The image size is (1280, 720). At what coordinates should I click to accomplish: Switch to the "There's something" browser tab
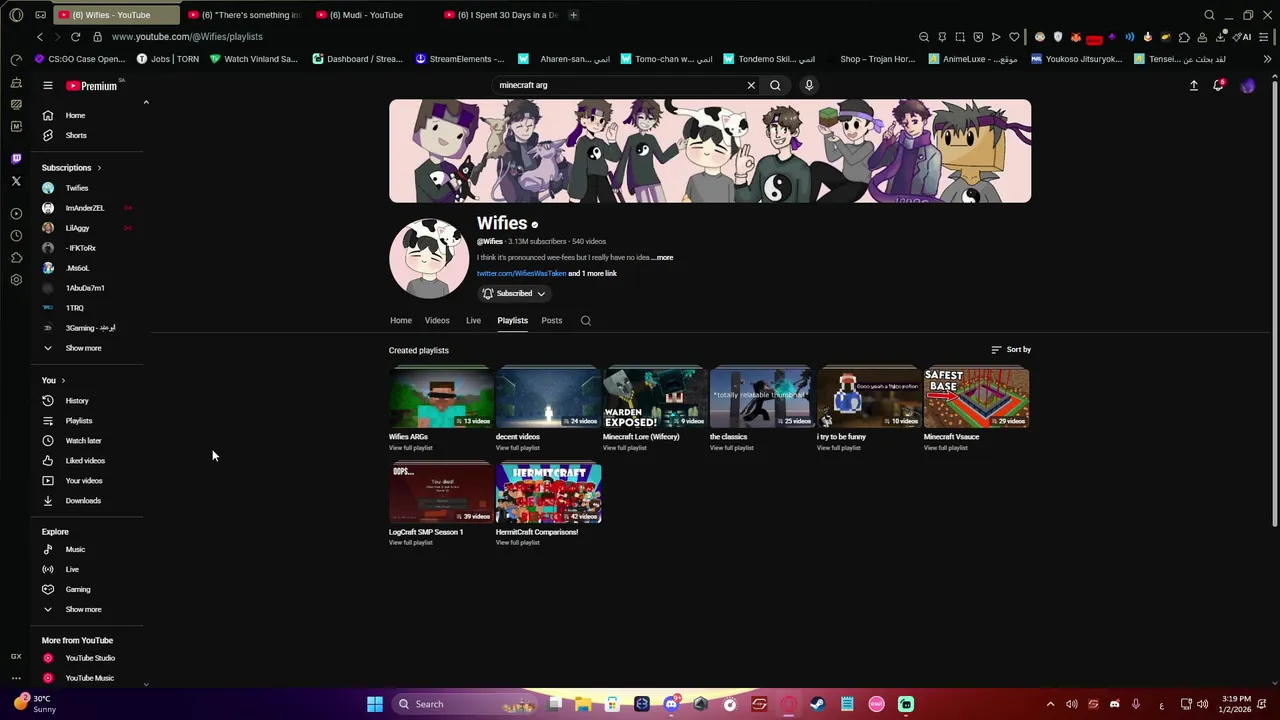tap(245, 15)
